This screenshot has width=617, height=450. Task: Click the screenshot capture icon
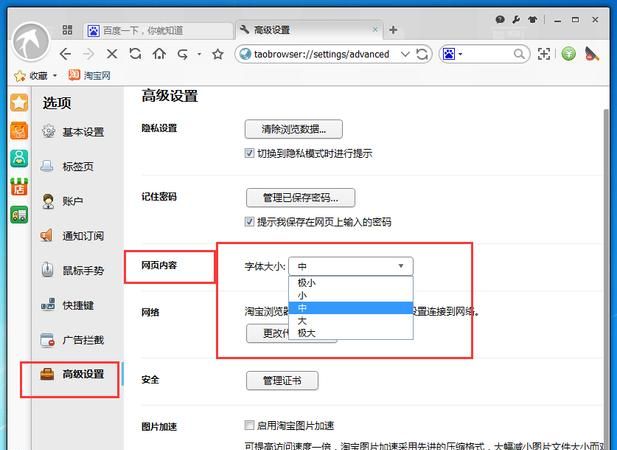[544, 54]
